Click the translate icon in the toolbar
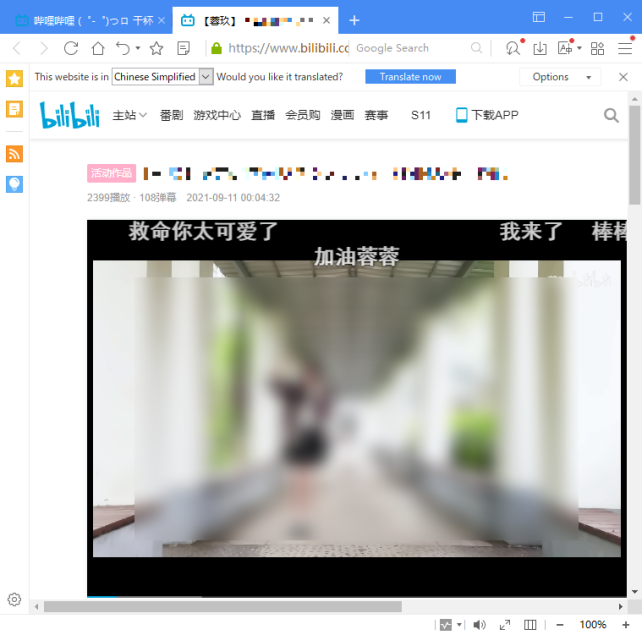 (565, 47)
